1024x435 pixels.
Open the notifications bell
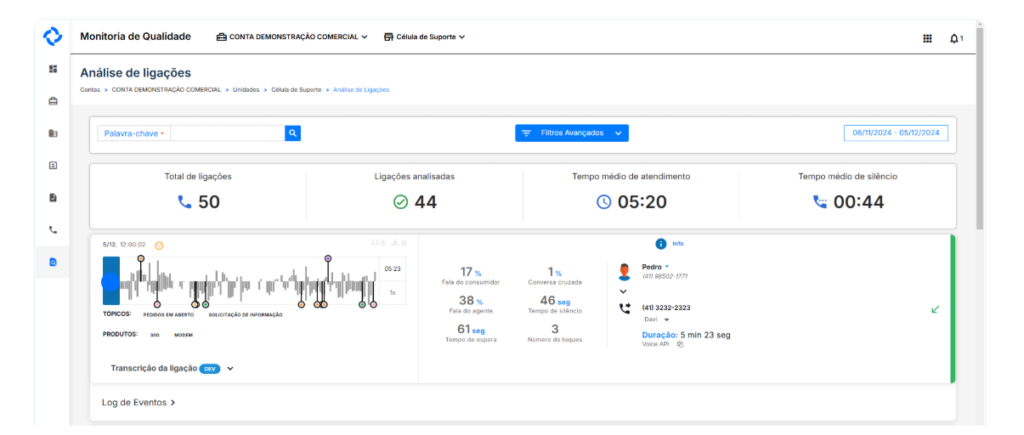[x=955, y=38]
